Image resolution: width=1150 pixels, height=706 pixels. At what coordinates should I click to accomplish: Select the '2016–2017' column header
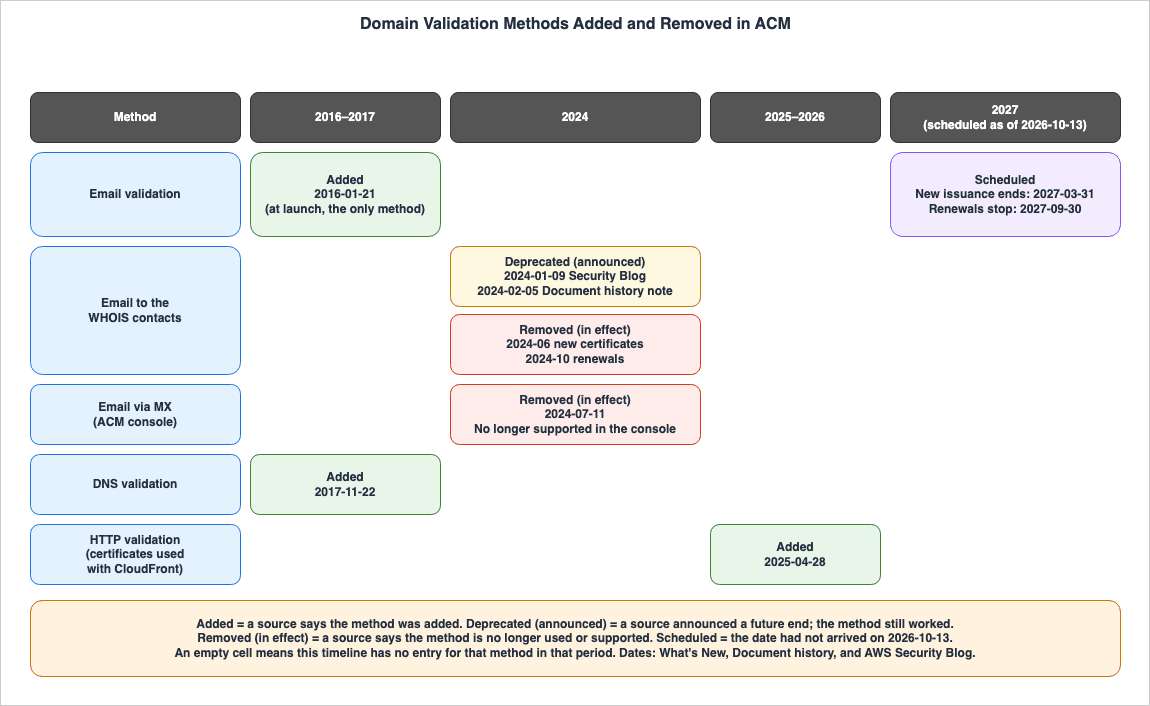click(345, 117)
